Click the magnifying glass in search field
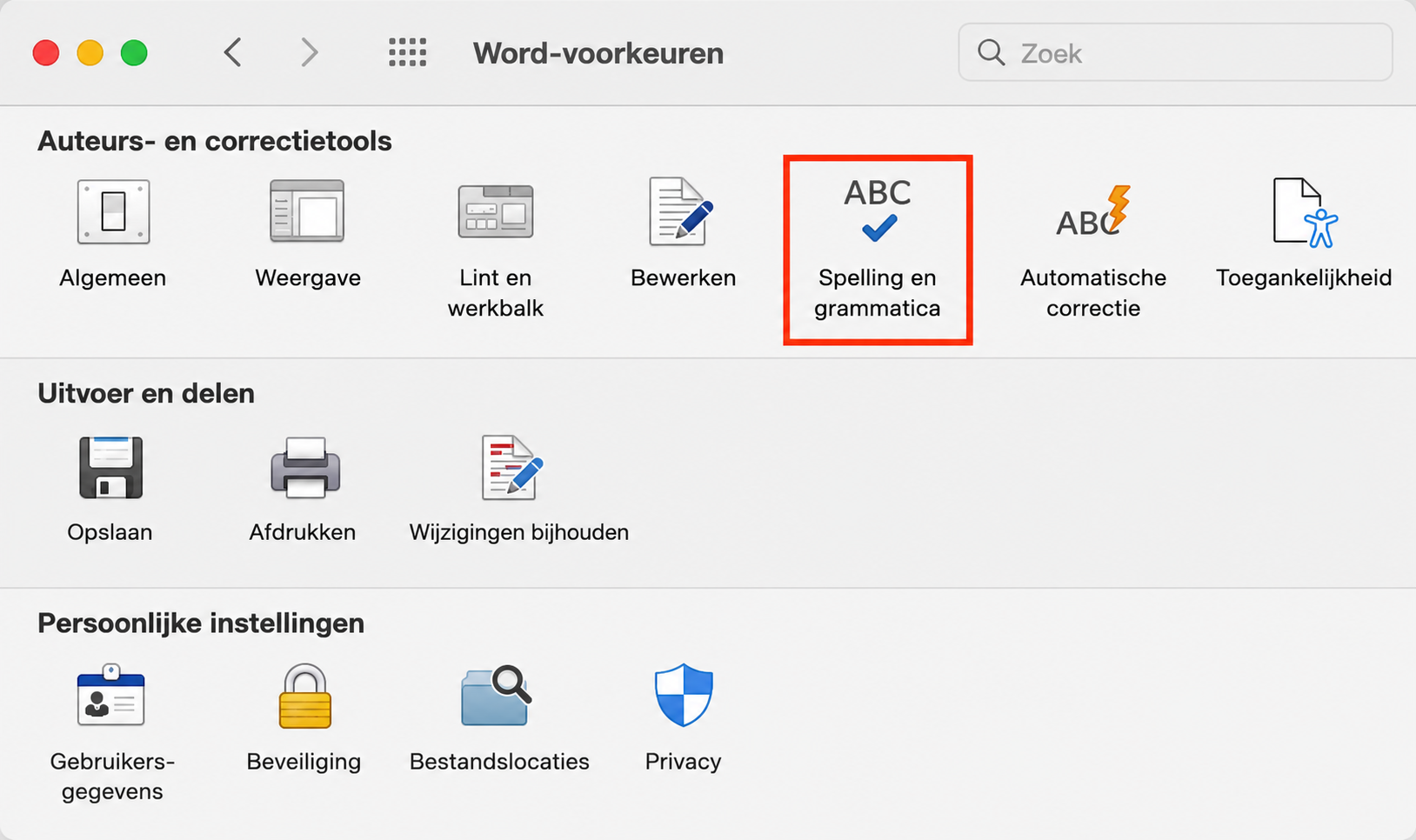1416x840 pixels. pyautogui.click(x=991, y=53)
